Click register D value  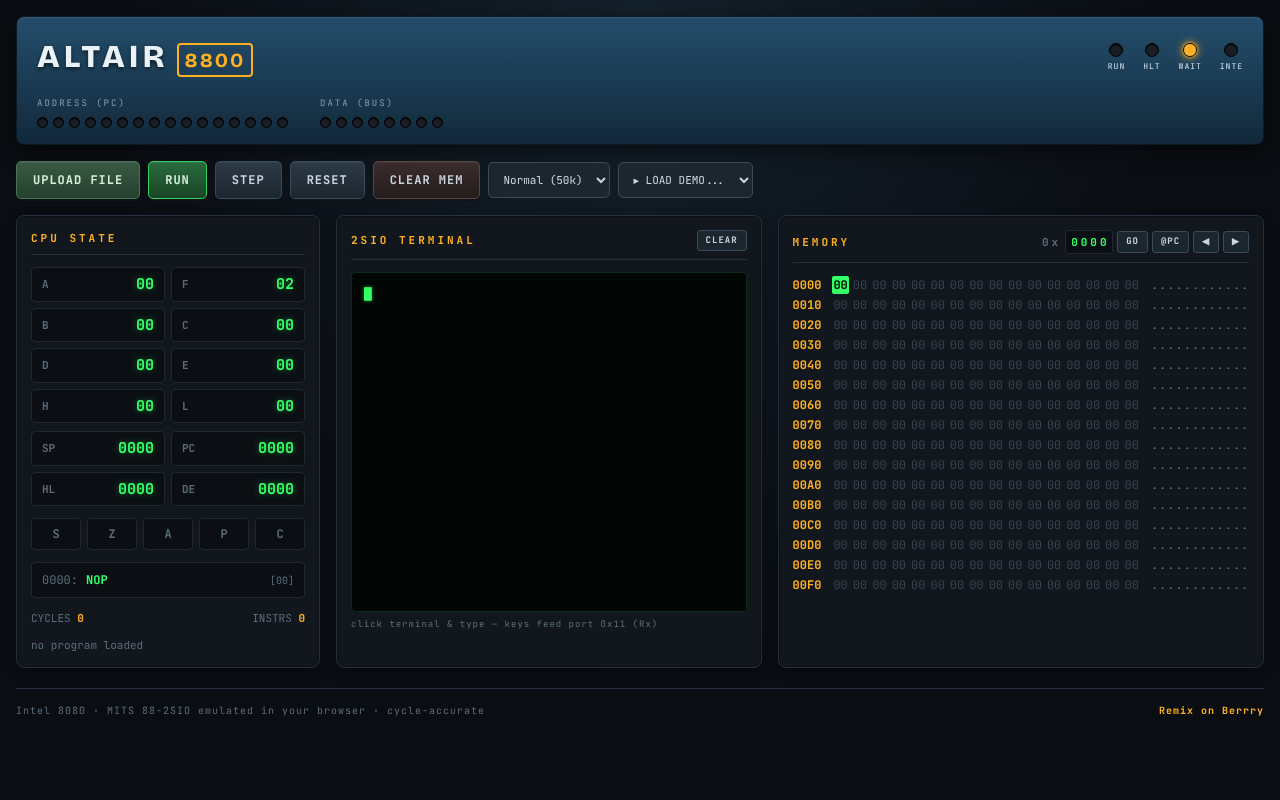pos(145,365)
